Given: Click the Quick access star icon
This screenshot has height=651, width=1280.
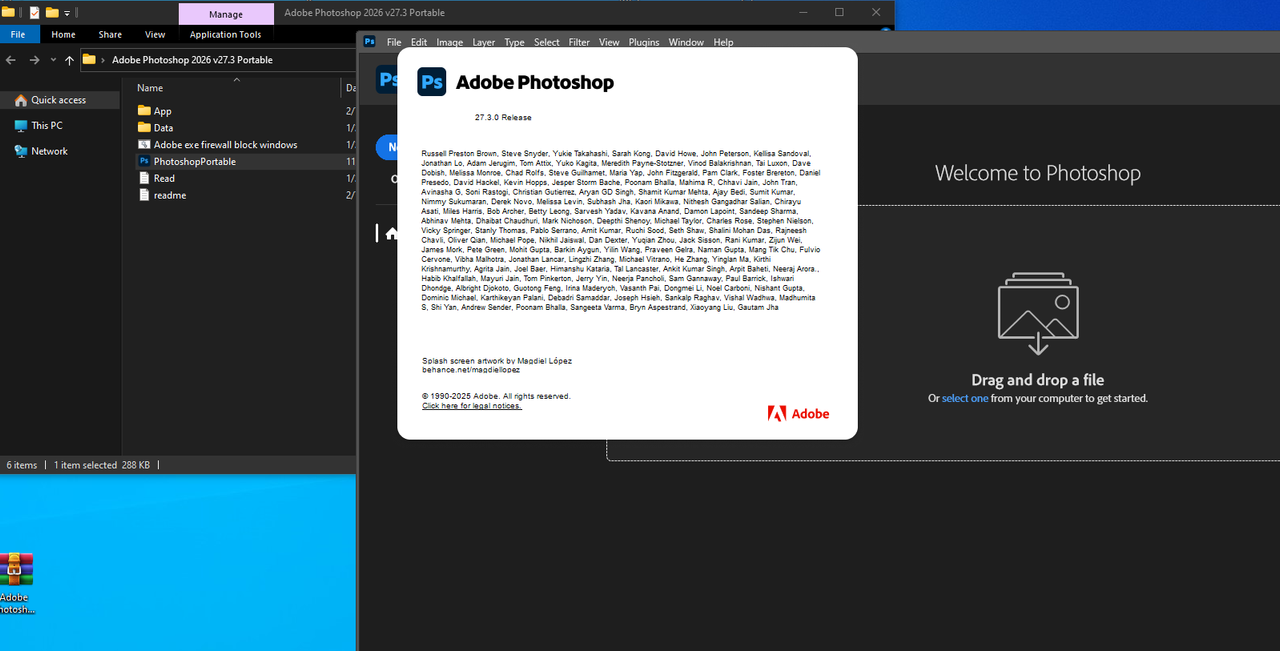Looking at the screenshot, I should (x=21, y=100).
